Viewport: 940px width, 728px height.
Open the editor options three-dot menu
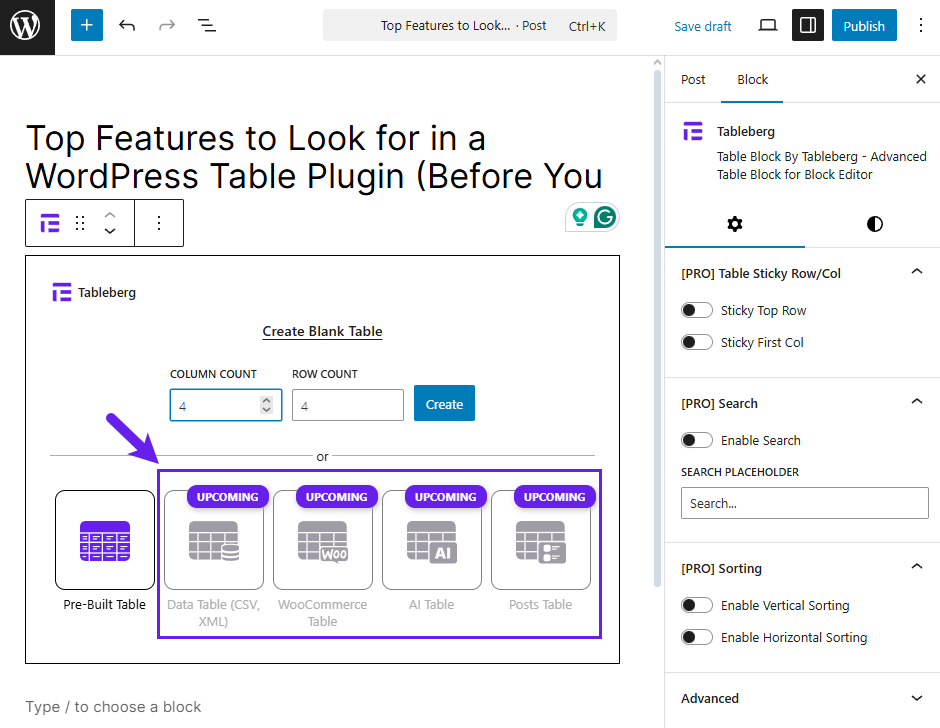pyautogui.click(x=921, y=25)
